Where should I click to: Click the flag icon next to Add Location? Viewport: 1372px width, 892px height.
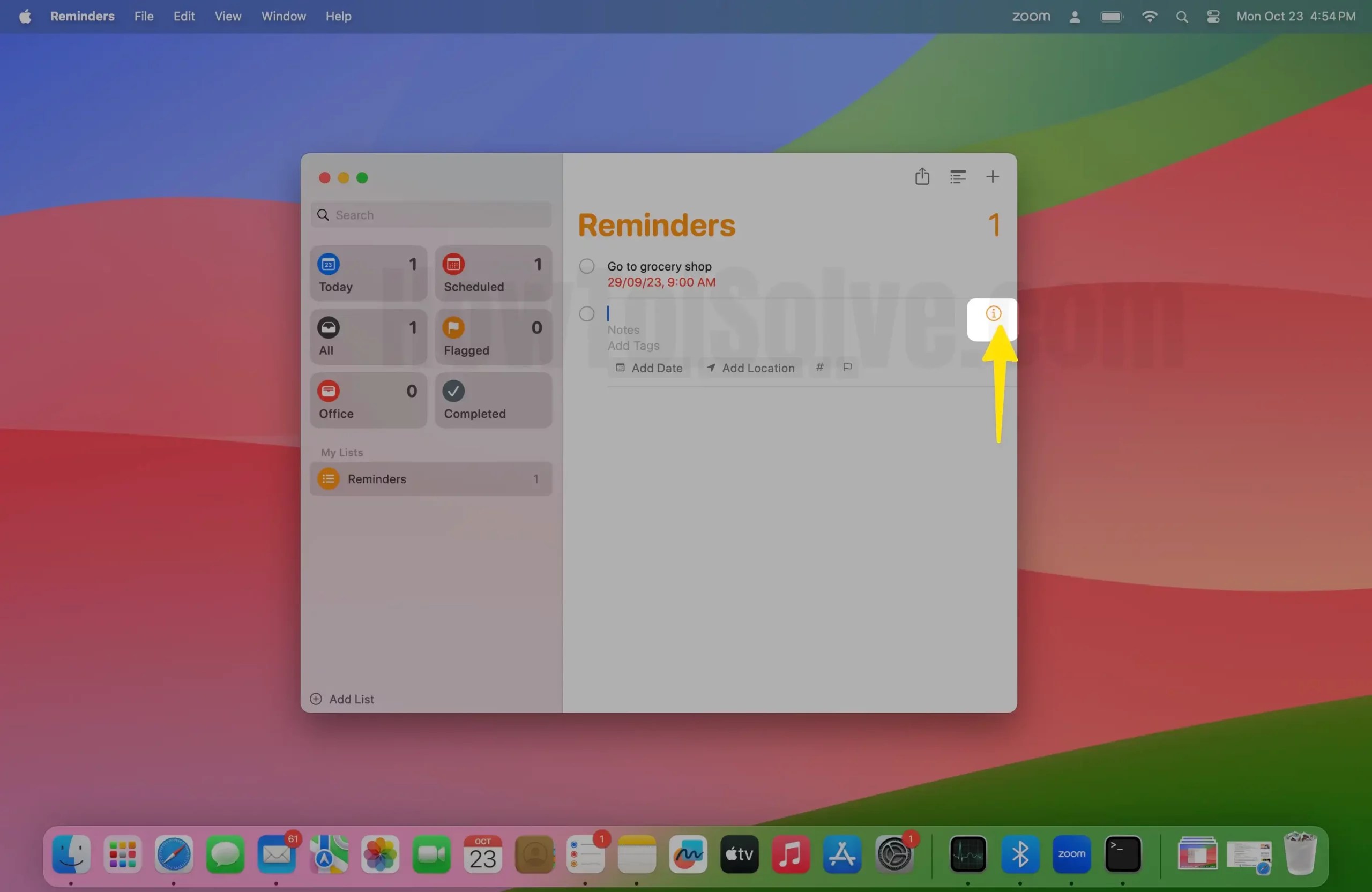(x=847, y=367)
